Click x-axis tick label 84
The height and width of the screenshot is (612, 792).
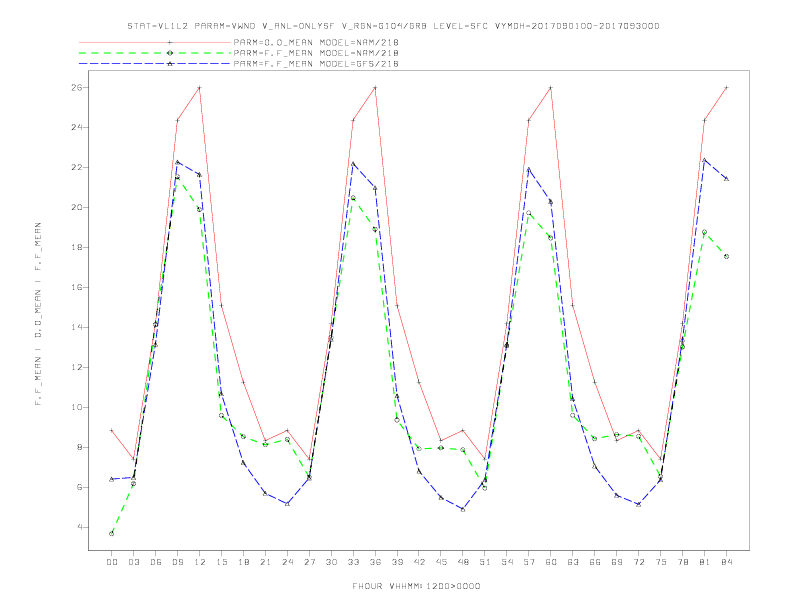(726, 562)
